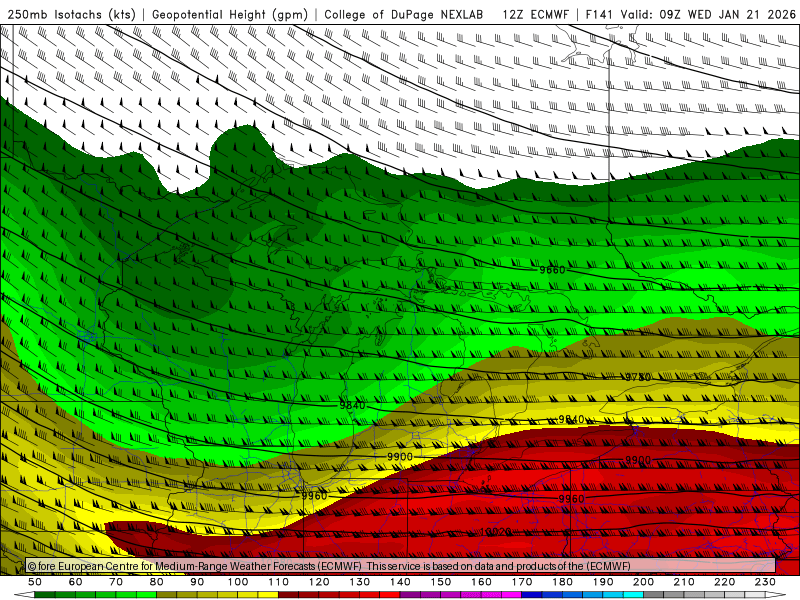Click the 80 knot legend label
The width and height of the screenshot is (800, 600).
(157, 582)
